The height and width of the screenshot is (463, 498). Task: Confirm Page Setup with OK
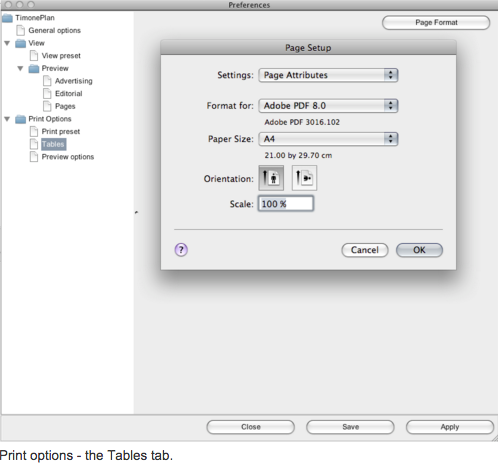(419, 250)
